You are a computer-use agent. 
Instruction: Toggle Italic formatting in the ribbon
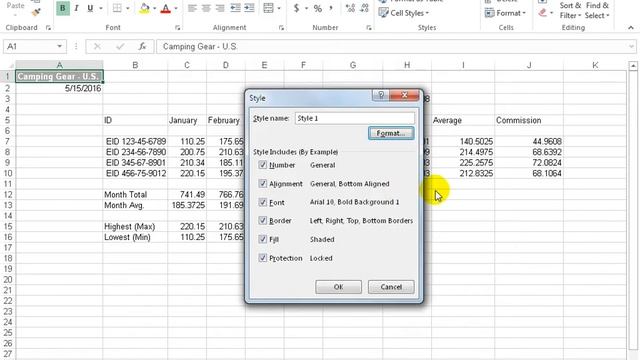point(76,8)
